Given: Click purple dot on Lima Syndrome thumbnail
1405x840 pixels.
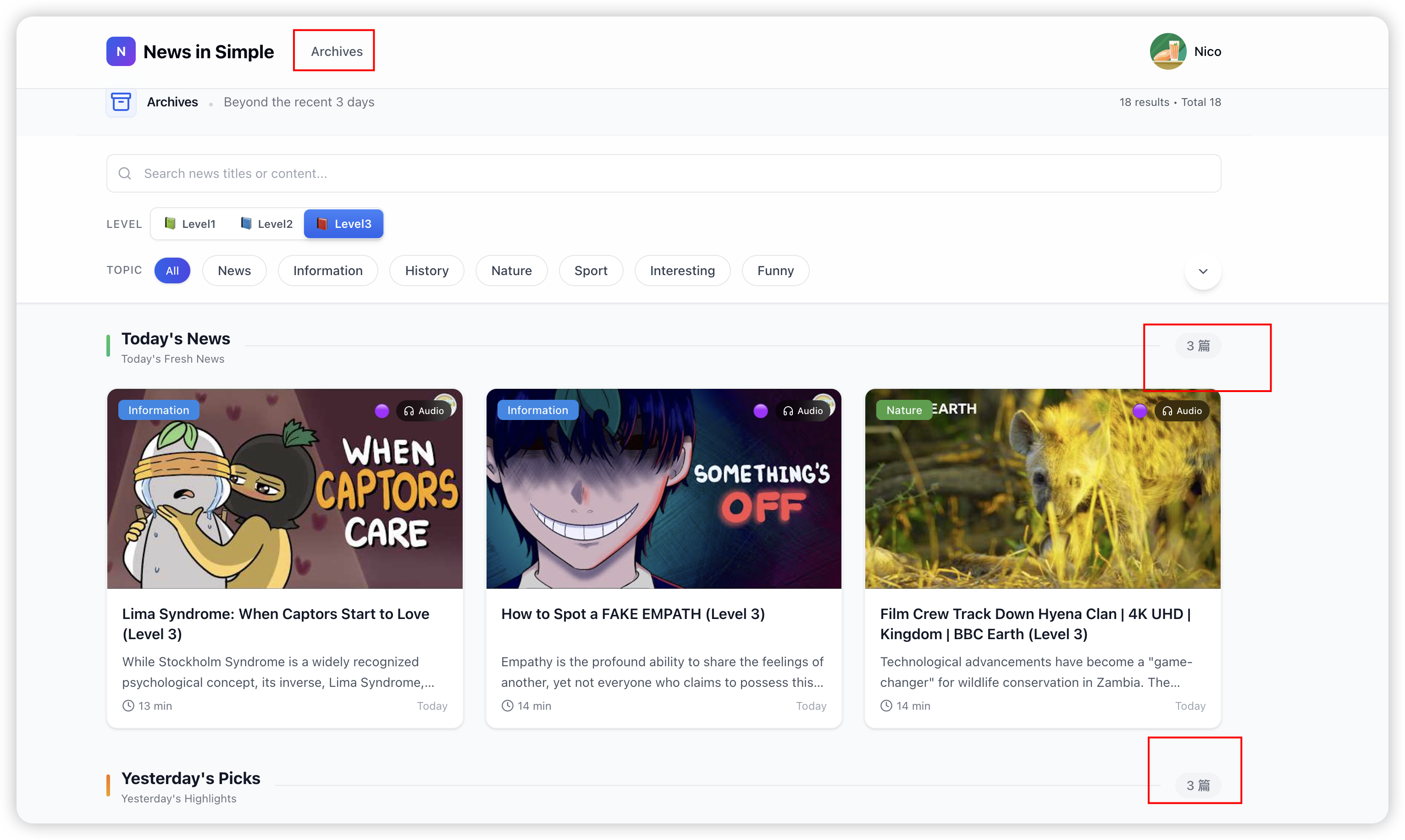Looking at the screenshot, I should coord(382,411).
